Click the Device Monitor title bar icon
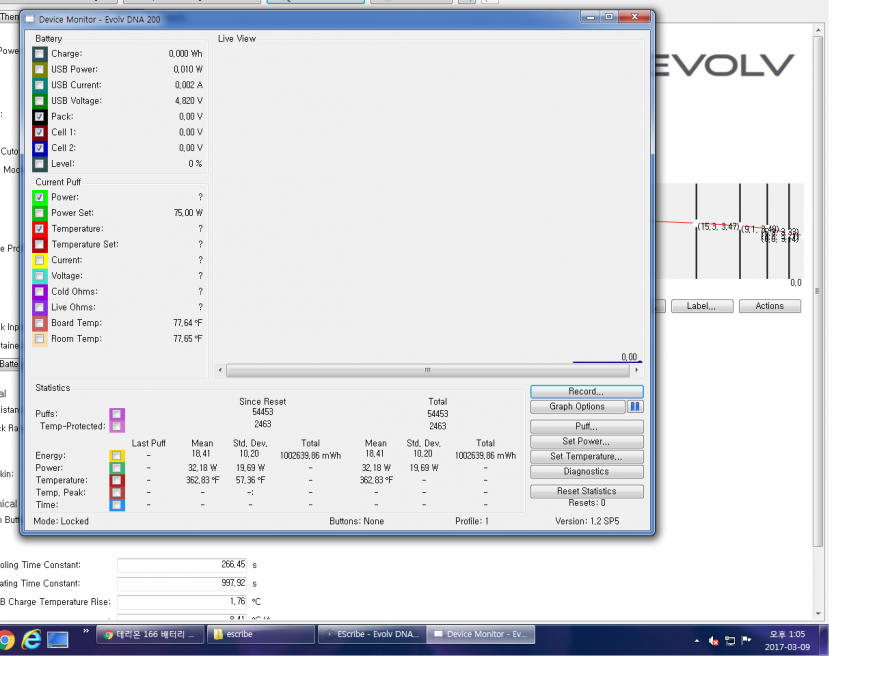This screenshot has height=700, width=875. pos(30,20)
